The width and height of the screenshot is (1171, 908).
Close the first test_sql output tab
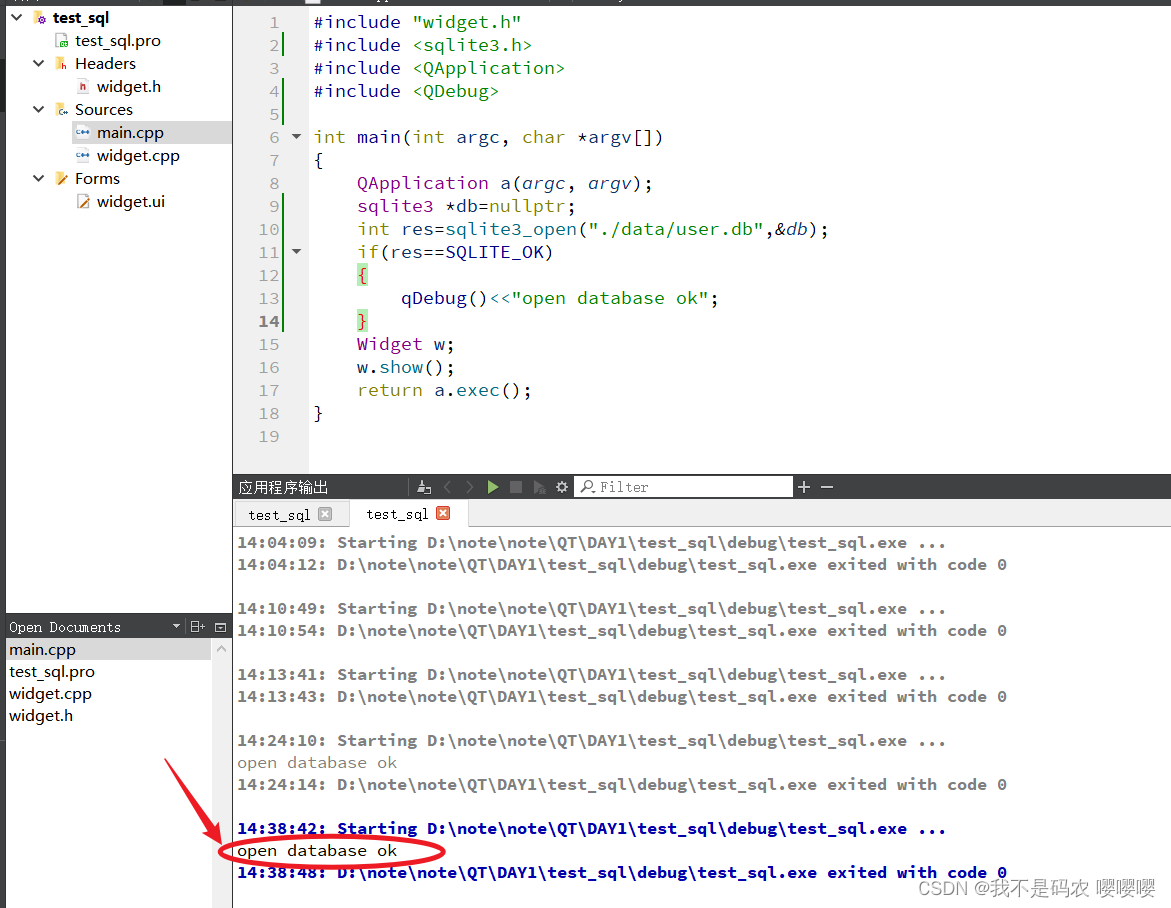(325, 513)
